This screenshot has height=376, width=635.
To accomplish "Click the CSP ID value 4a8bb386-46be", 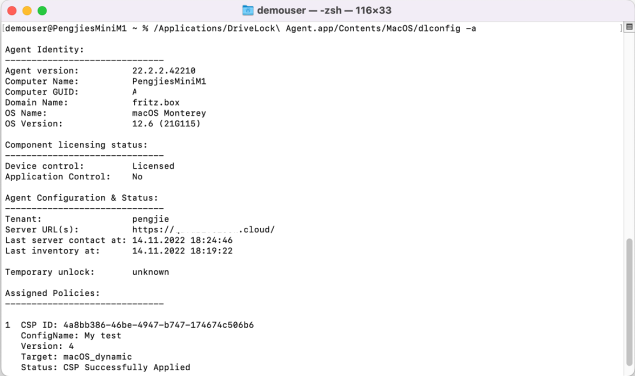I will click(x=158, y=325).
